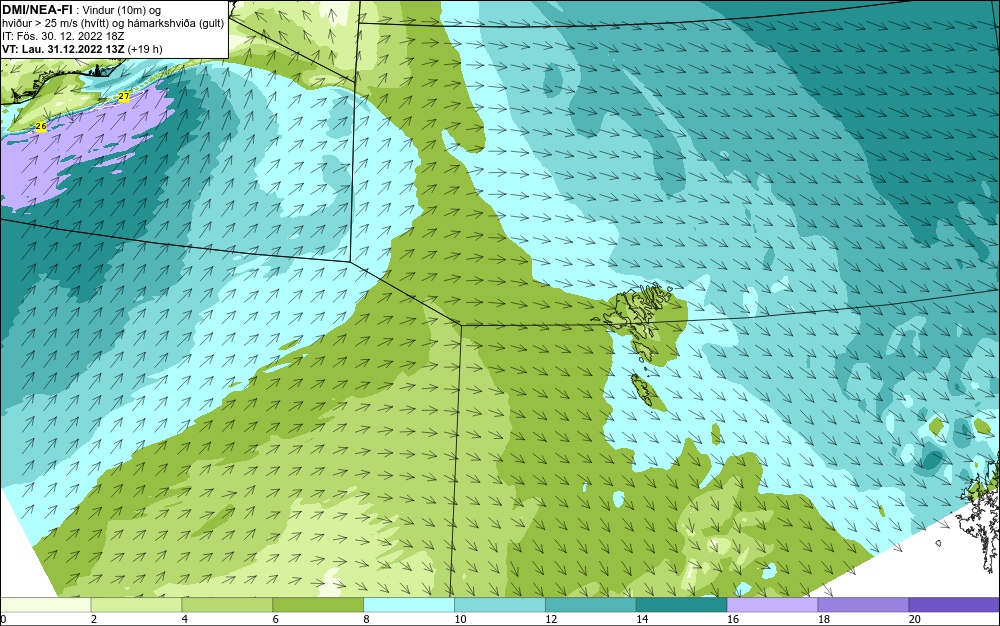The height and width of the screenshot is (626, 1000).
Task: Click the Faroe Islands main island outline
Action: [638, 314]
